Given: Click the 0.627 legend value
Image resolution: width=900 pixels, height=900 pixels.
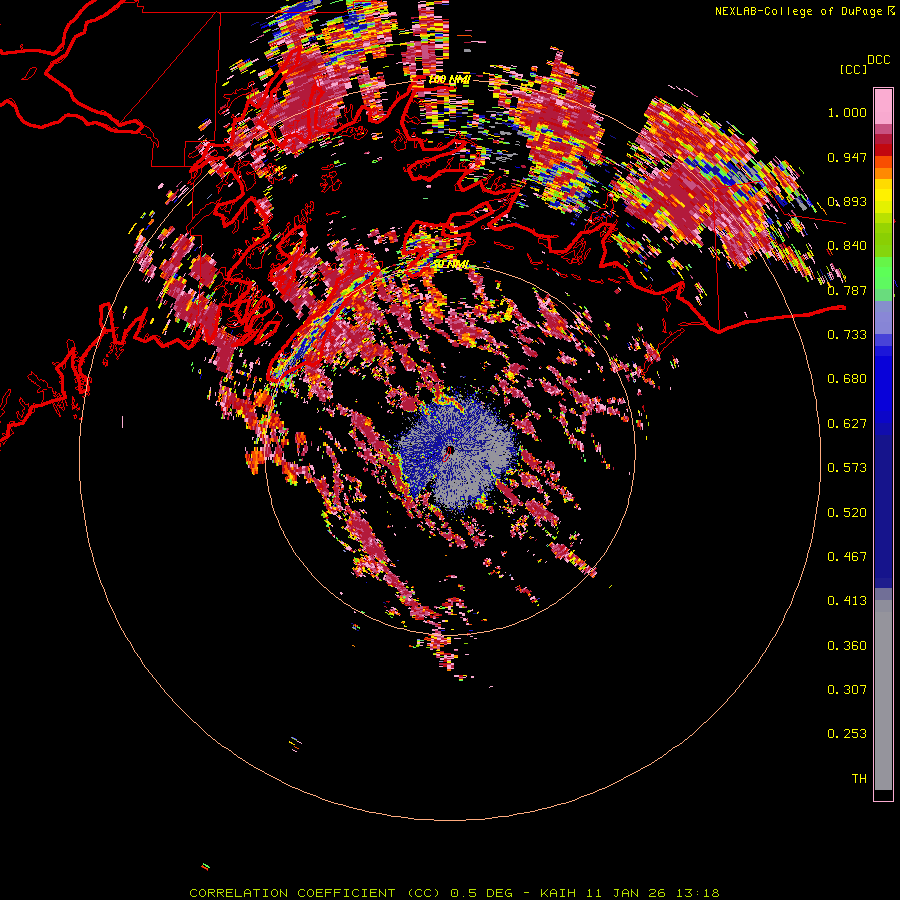Looking at the screenshot, I should pos(847,424).
